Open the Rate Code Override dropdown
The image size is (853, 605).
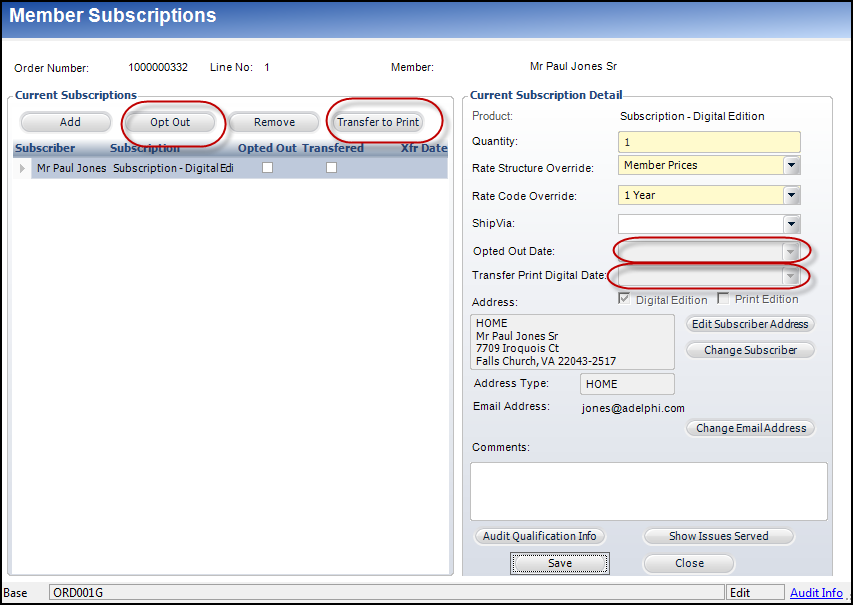pos(791,195)
